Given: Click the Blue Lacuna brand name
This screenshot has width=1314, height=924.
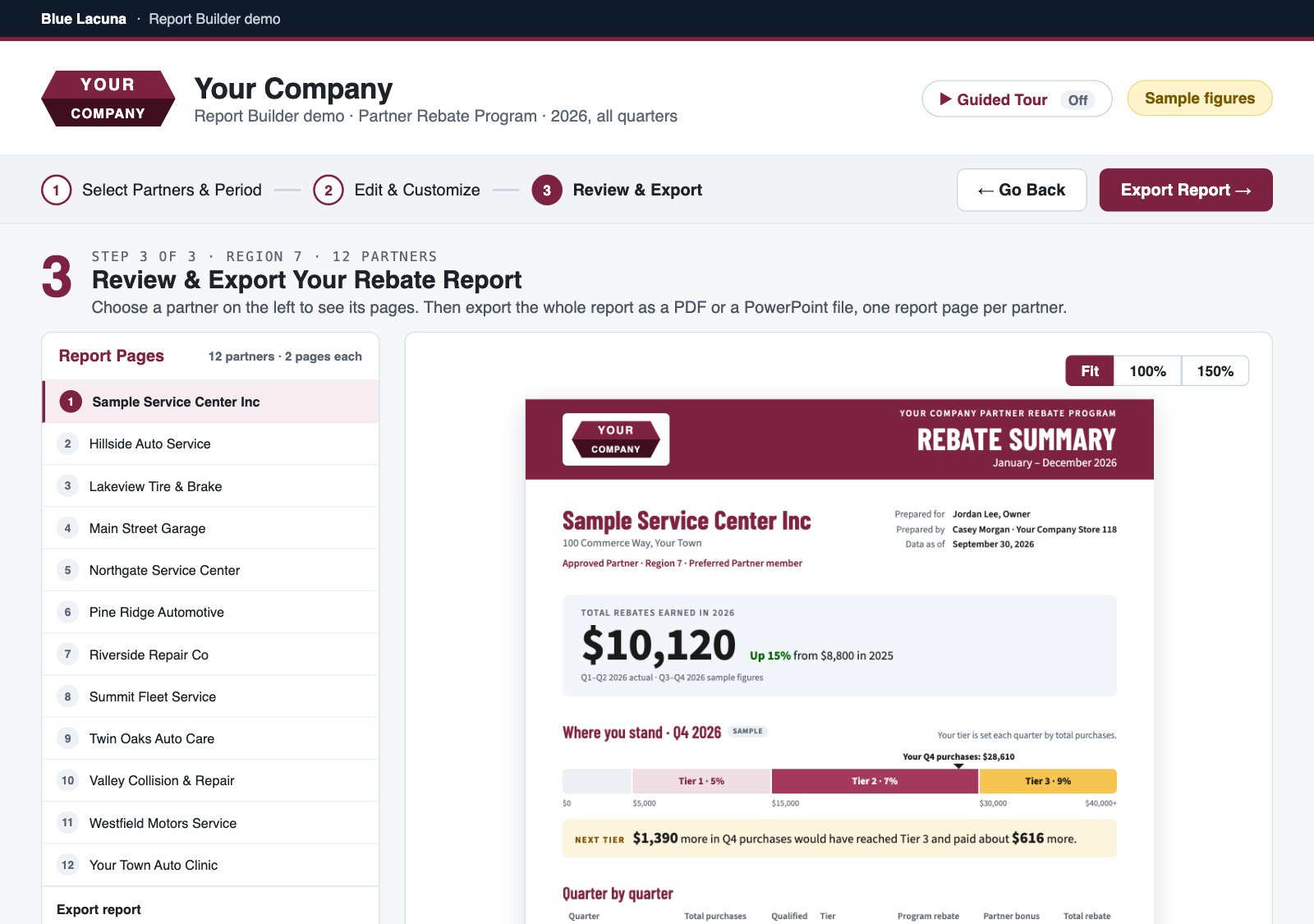Looking at the screenshot, I should pos(84,19).
